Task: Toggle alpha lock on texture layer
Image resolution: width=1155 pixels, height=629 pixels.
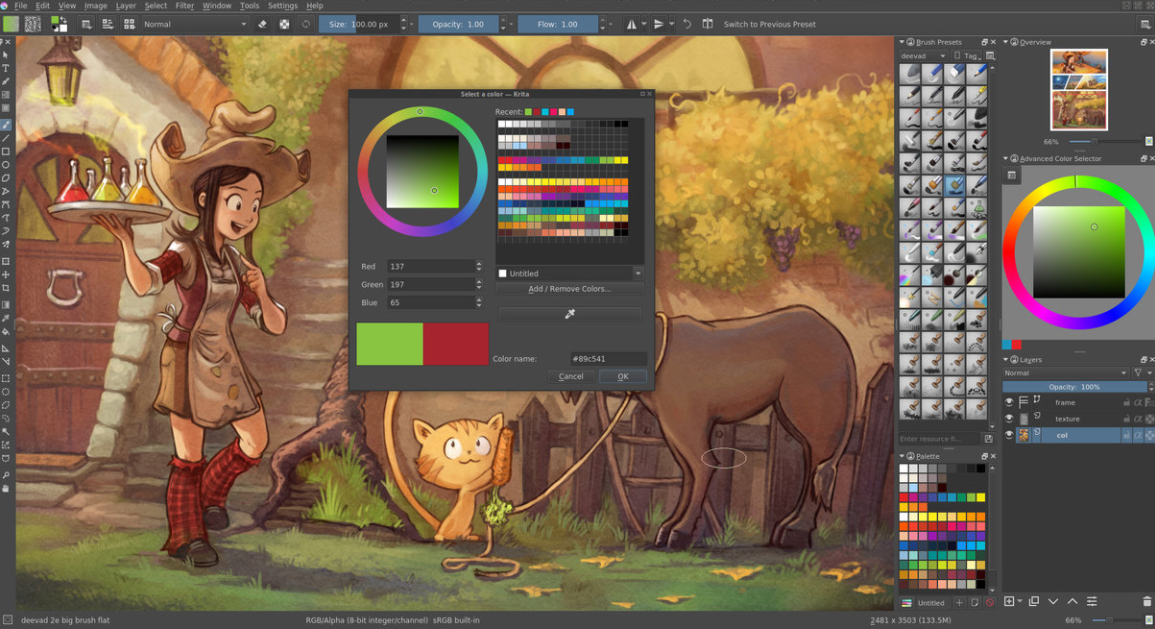Action: pos(1138,418)
